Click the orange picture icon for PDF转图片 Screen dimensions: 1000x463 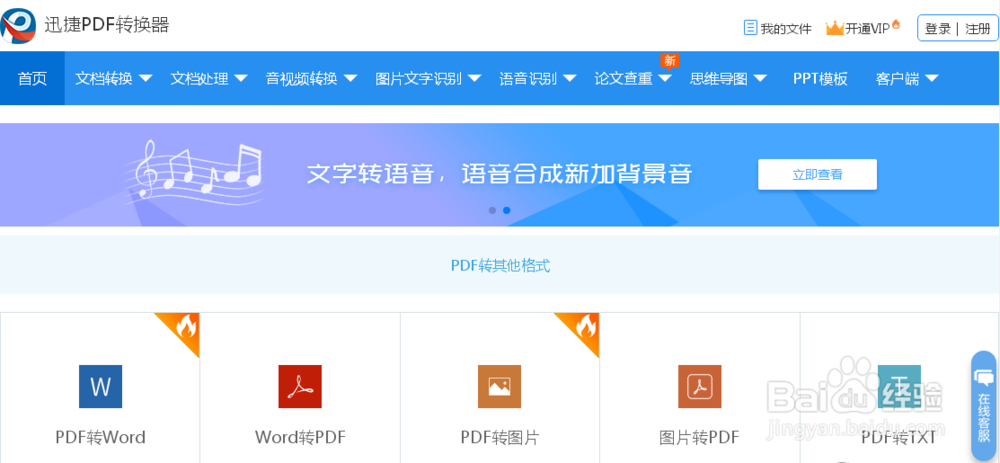(499, 386)
